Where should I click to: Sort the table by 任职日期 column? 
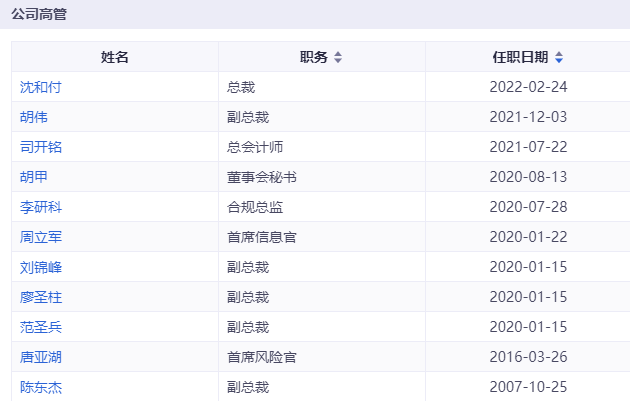(x=559, y=58)
